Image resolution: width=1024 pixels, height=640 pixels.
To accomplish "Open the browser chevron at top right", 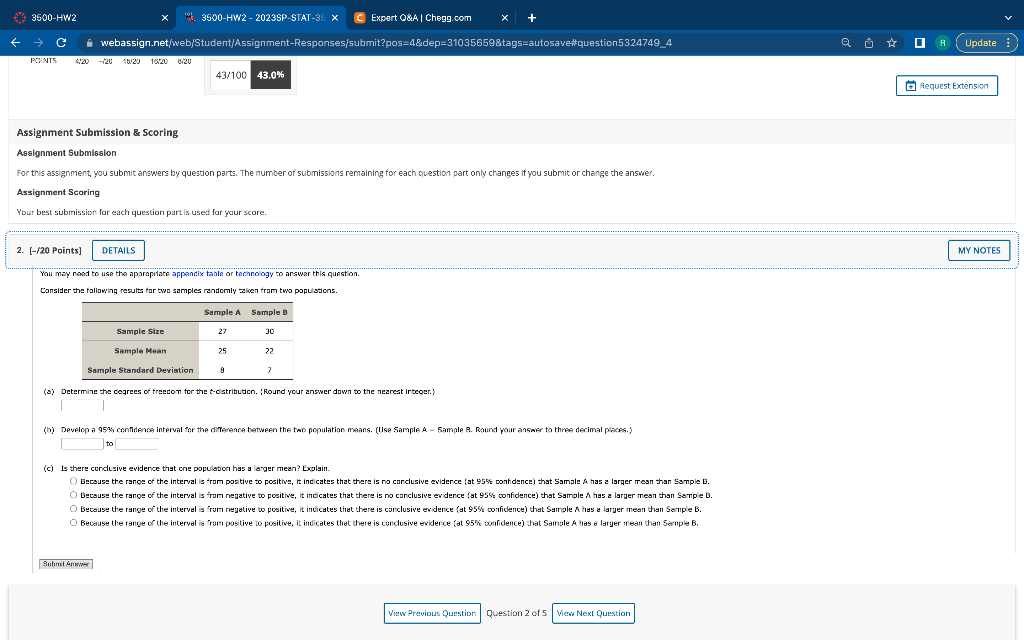I will click(x=1008, y=17).
